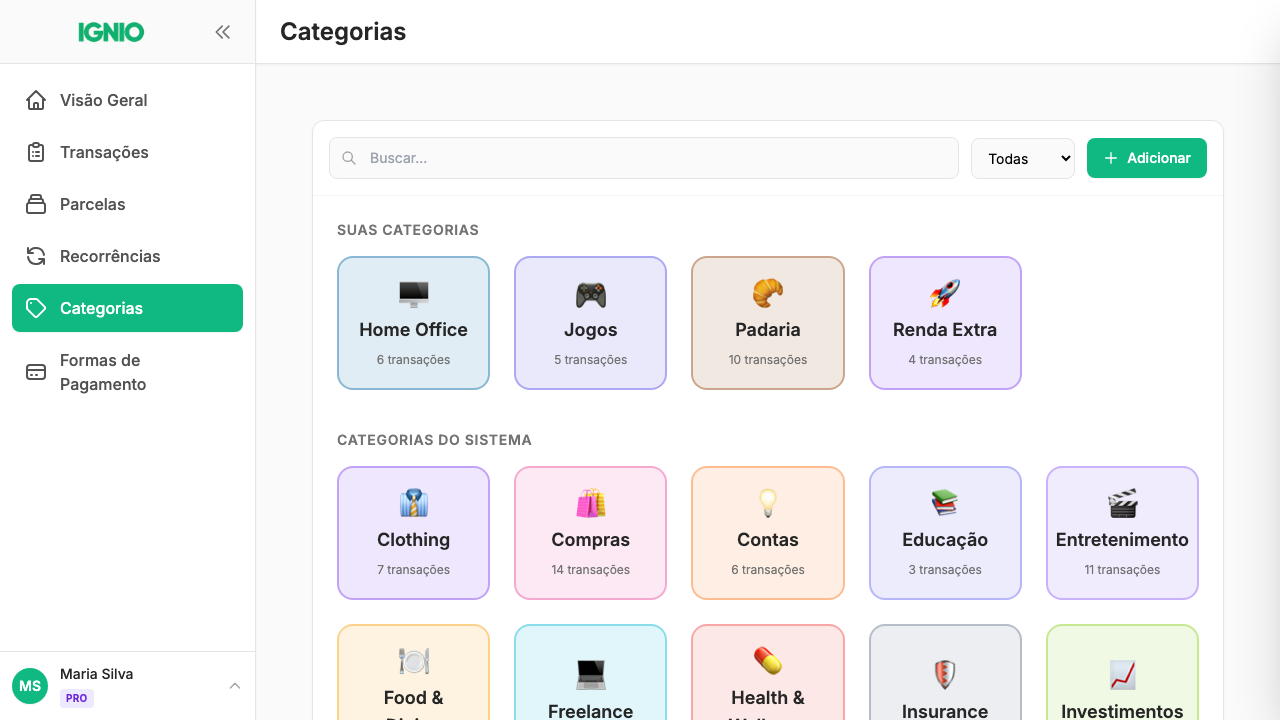
Task: Click the magnifier icon in the search bar
Action: point(348,158)
